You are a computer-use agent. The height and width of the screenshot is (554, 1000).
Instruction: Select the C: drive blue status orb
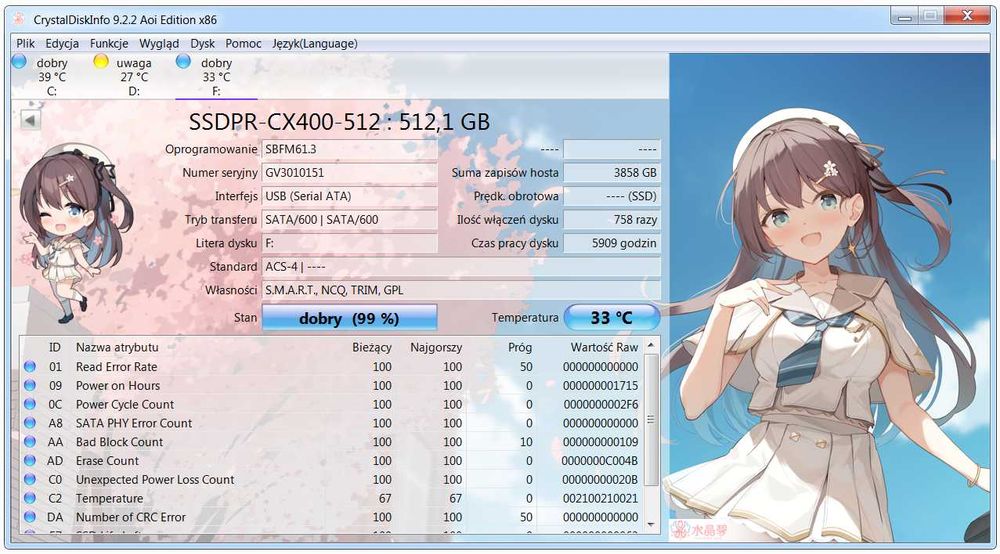point(19,61)
